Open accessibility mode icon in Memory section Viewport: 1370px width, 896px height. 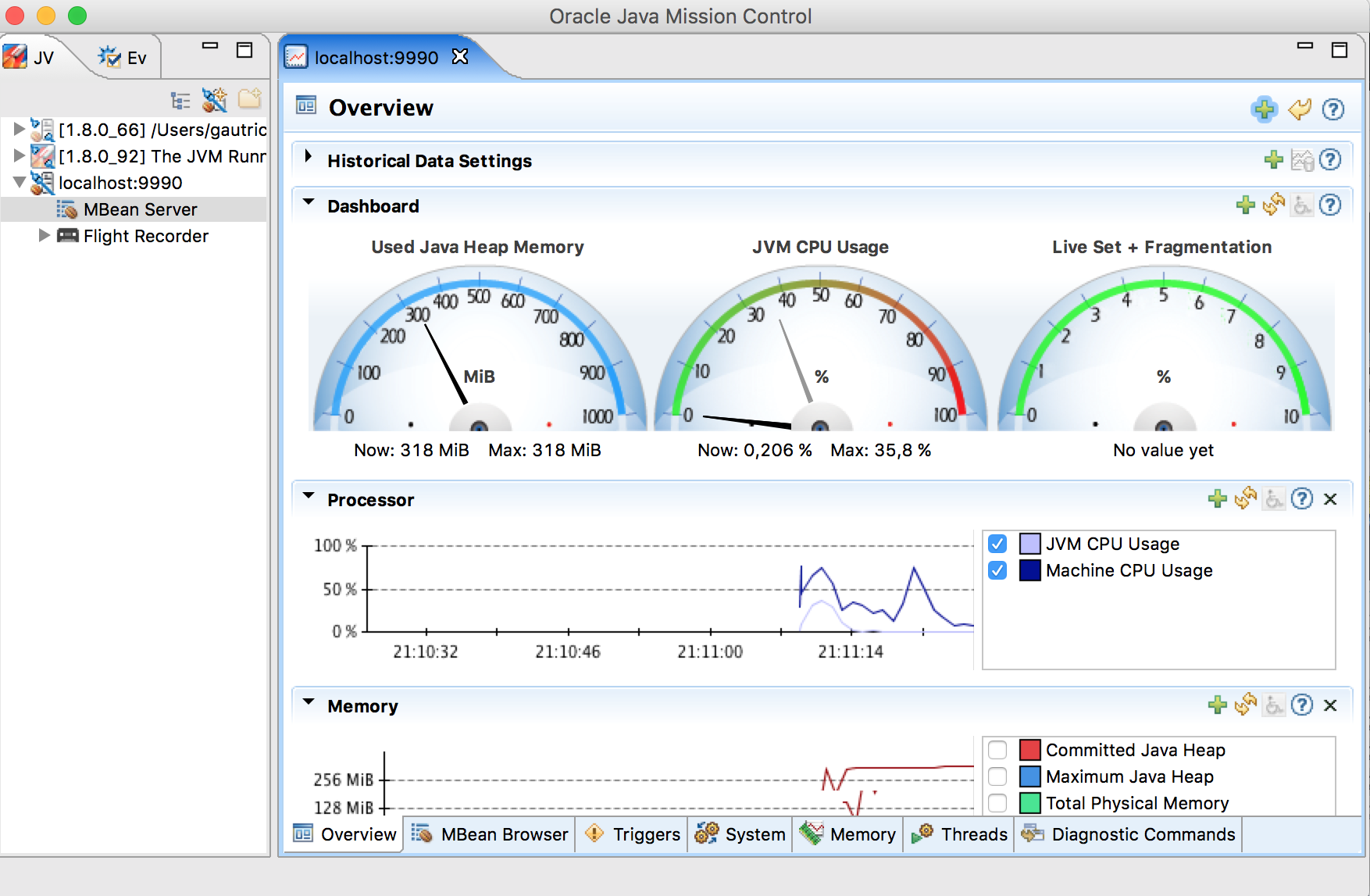pos(1273,705)
